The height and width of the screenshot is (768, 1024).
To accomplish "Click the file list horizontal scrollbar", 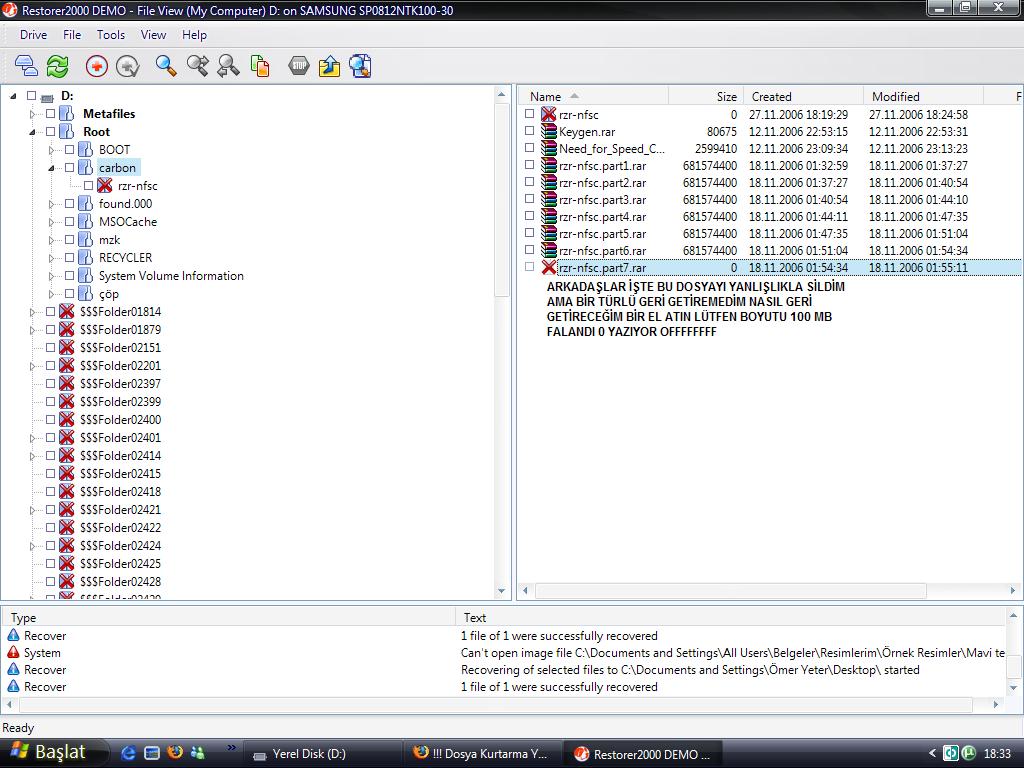I will tap(730, 590).
